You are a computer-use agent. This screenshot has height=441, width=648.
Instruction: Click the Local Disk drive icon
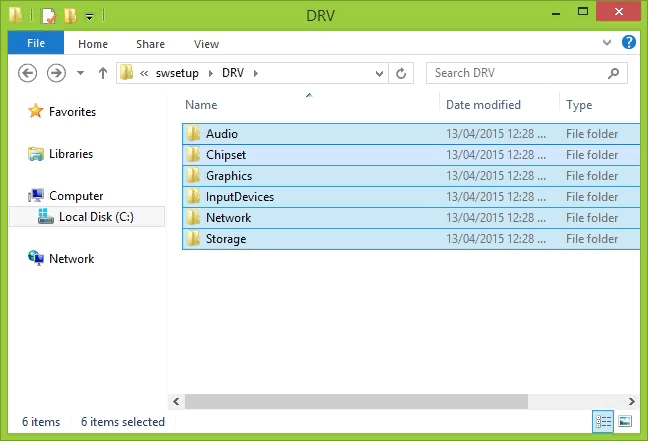click(x=45, y=216)
